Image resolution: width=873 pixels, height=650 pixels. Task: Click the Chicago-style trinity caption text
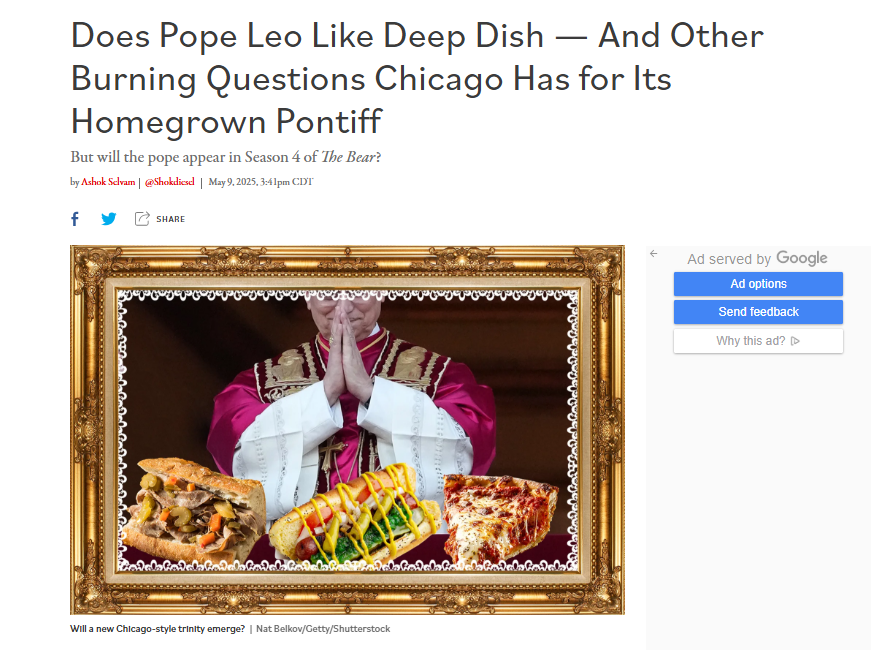point(158,629)
